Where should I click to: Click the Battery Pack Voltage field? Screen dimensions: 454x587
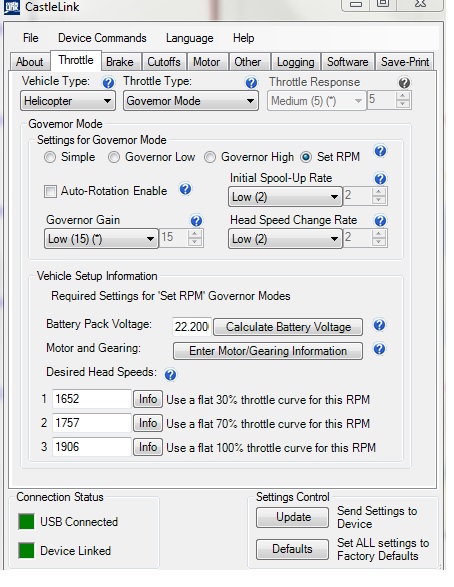192,327
